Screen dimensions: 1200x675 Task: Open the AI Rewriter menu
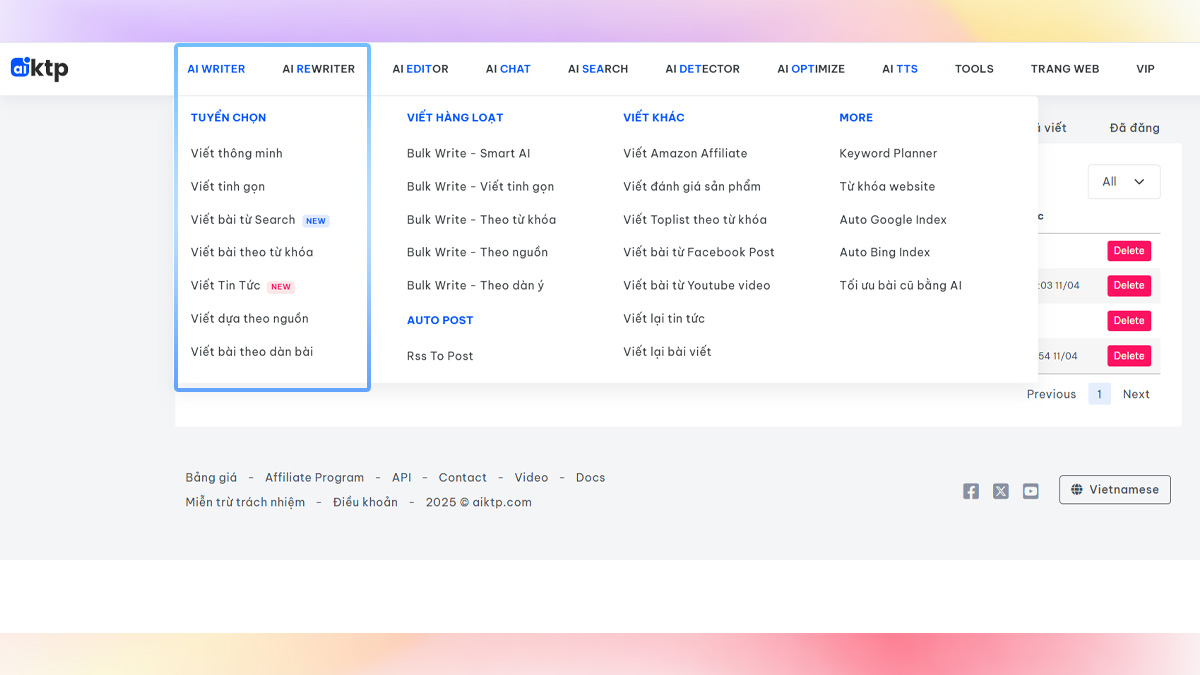pos(318,69)
